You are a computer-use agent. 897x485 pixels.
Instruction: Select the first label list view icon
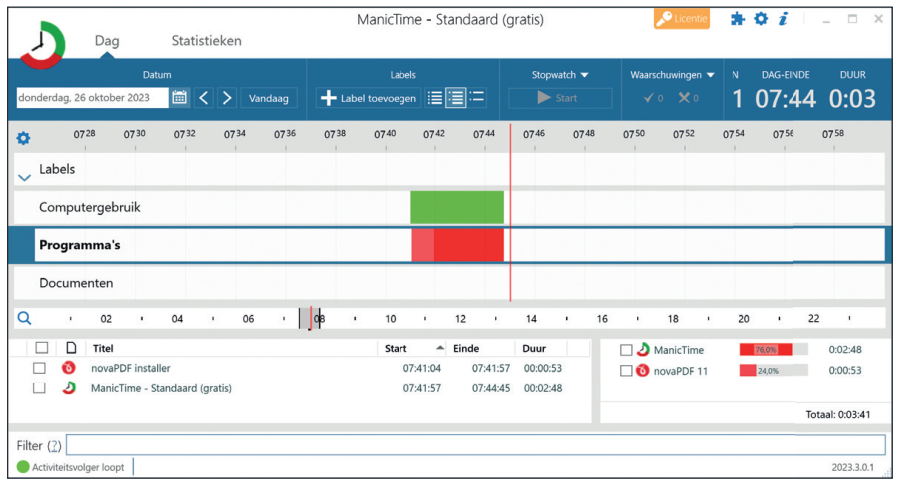coord(435,98)
